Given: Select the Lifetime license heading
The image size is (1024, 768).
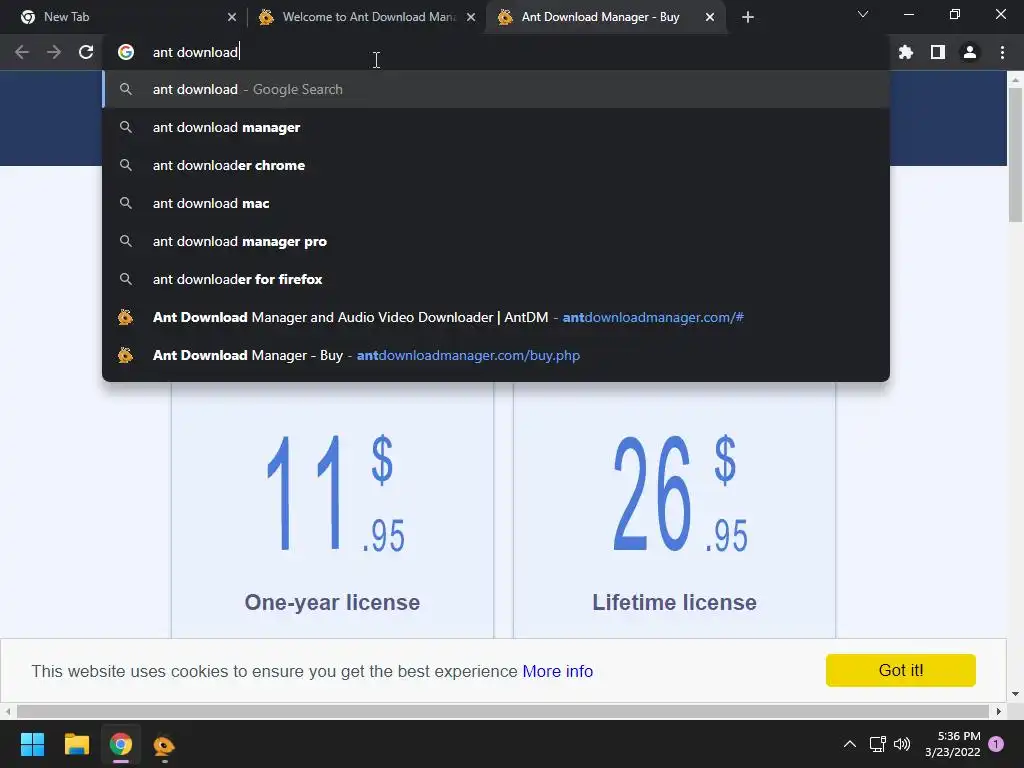Looking at the screenshot, I should [x=675, y=602].
